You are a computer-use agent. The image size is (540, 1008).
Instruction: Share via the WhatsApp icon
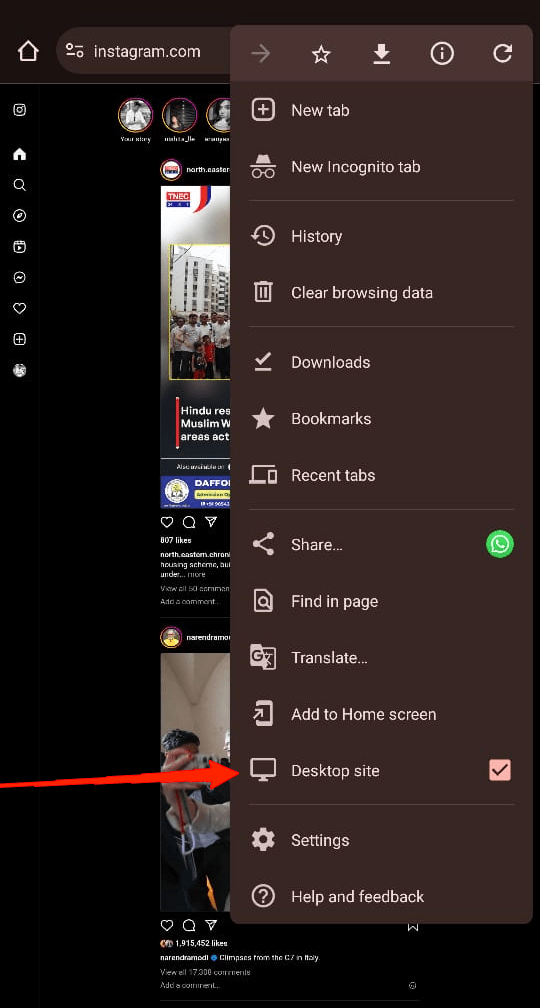500,544
